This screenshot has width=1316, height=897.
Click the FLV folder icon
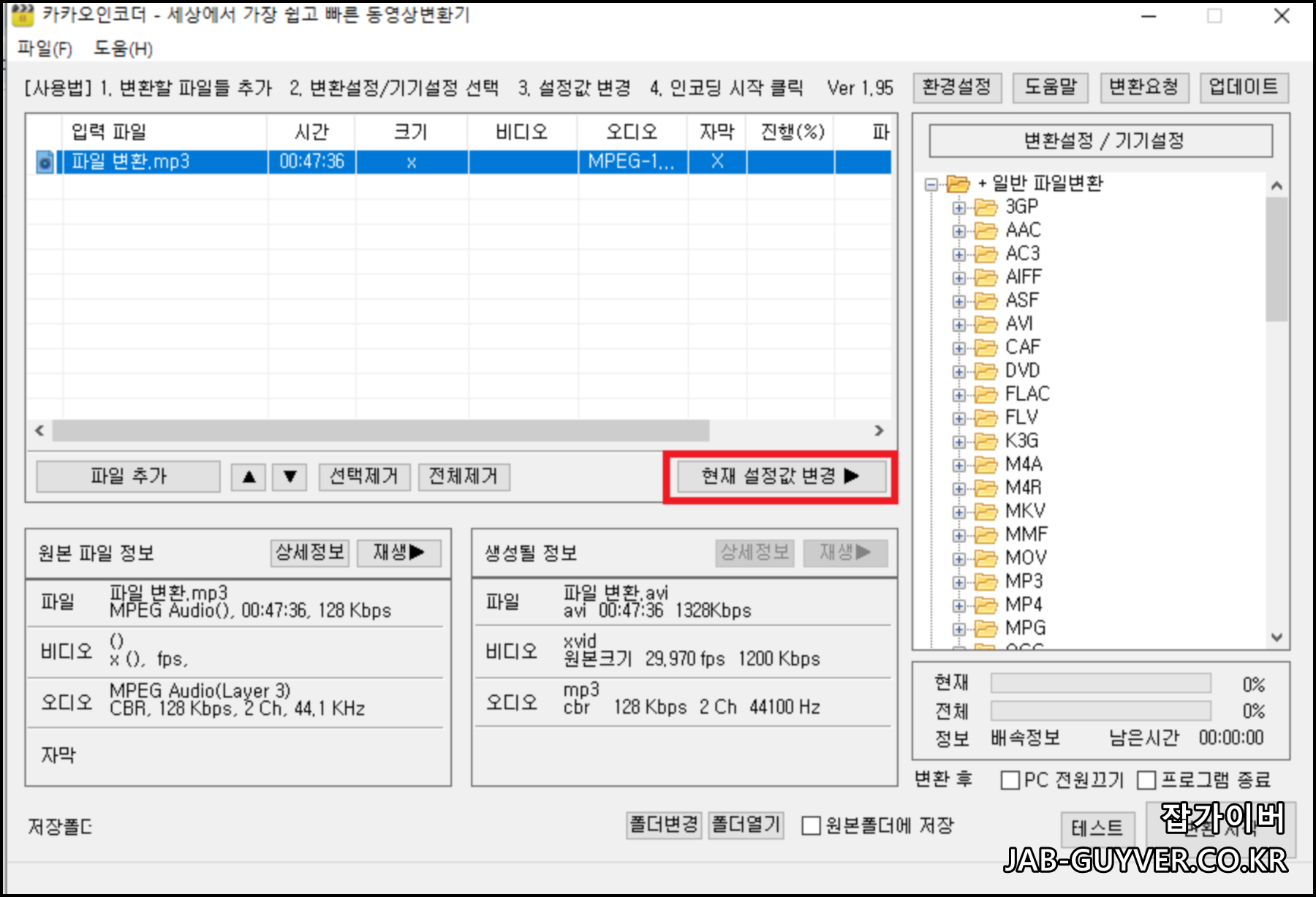(x=986, y=418)
